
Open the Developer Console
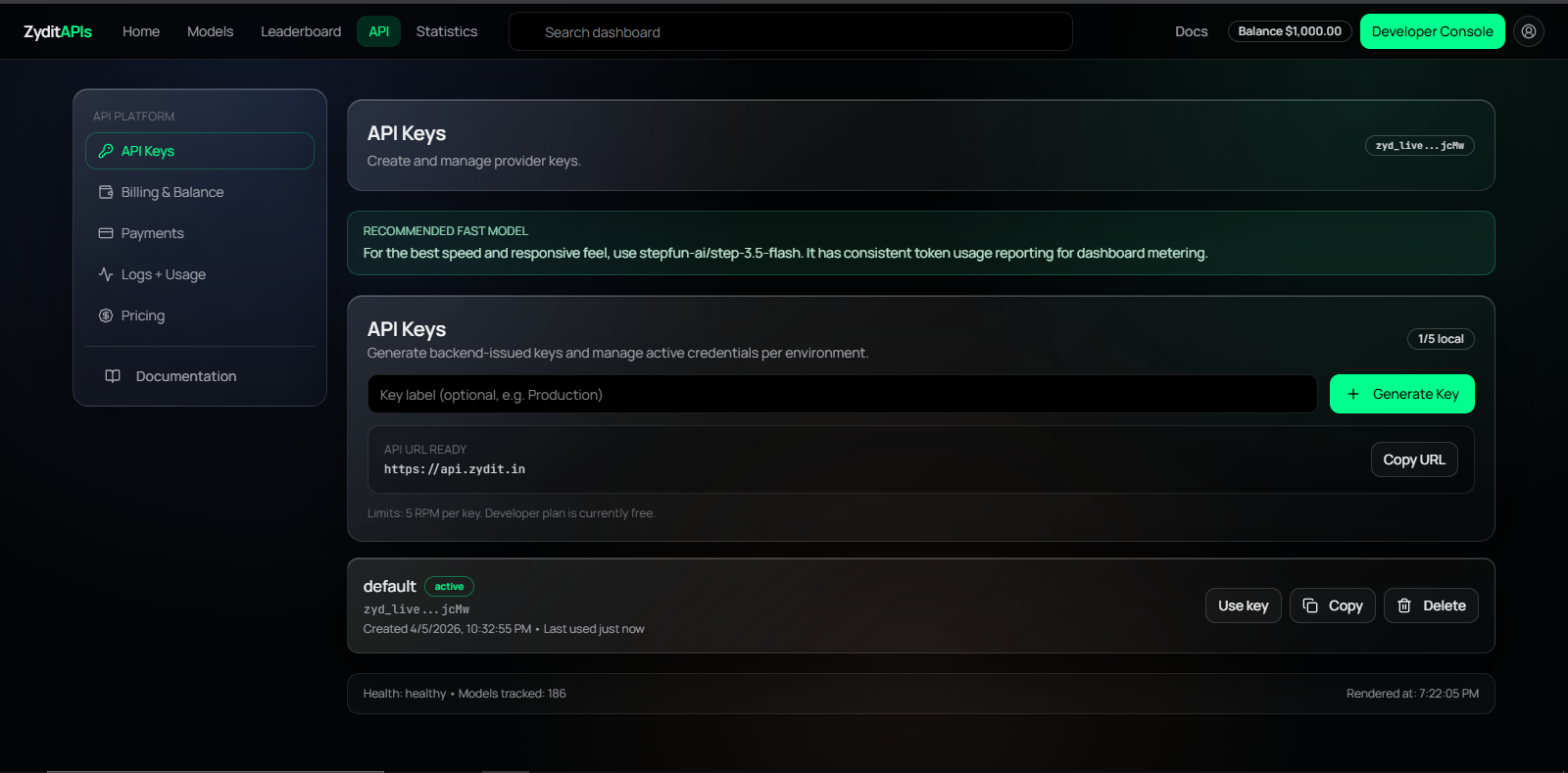[1432, 31]
